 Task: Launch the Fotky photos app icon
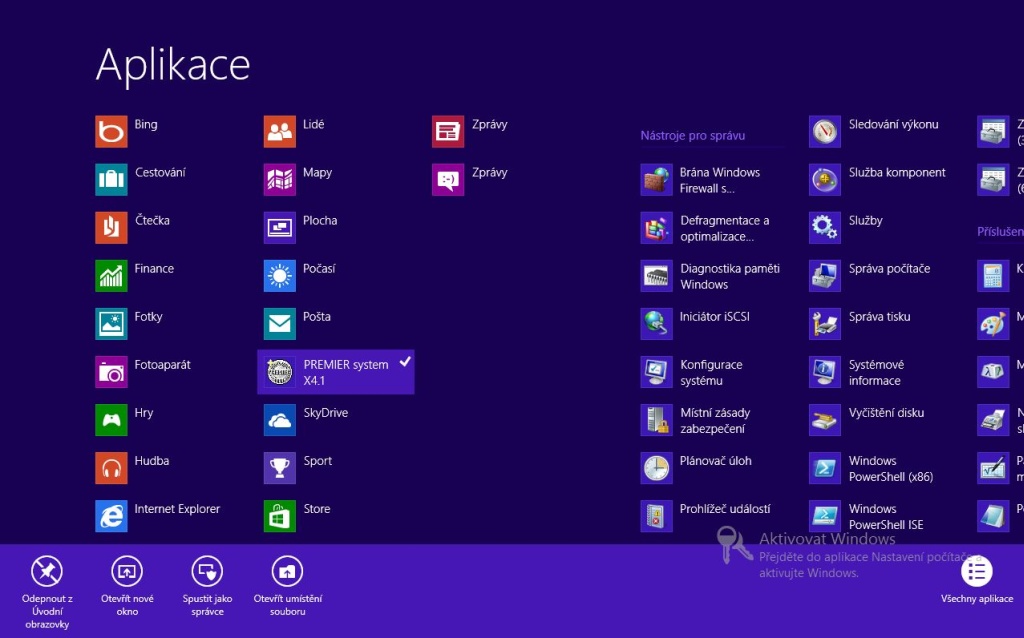point(111,323)
